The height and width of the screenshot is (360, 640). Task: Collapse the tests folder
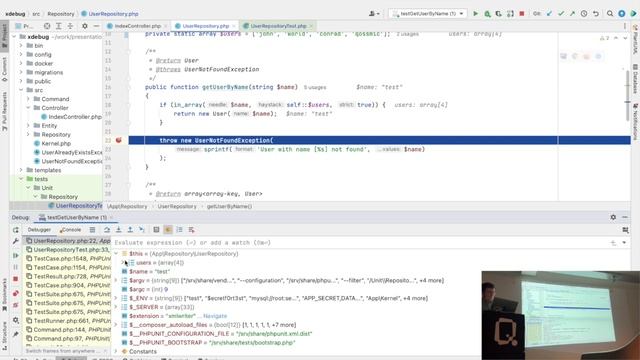[x=21, y=179]
